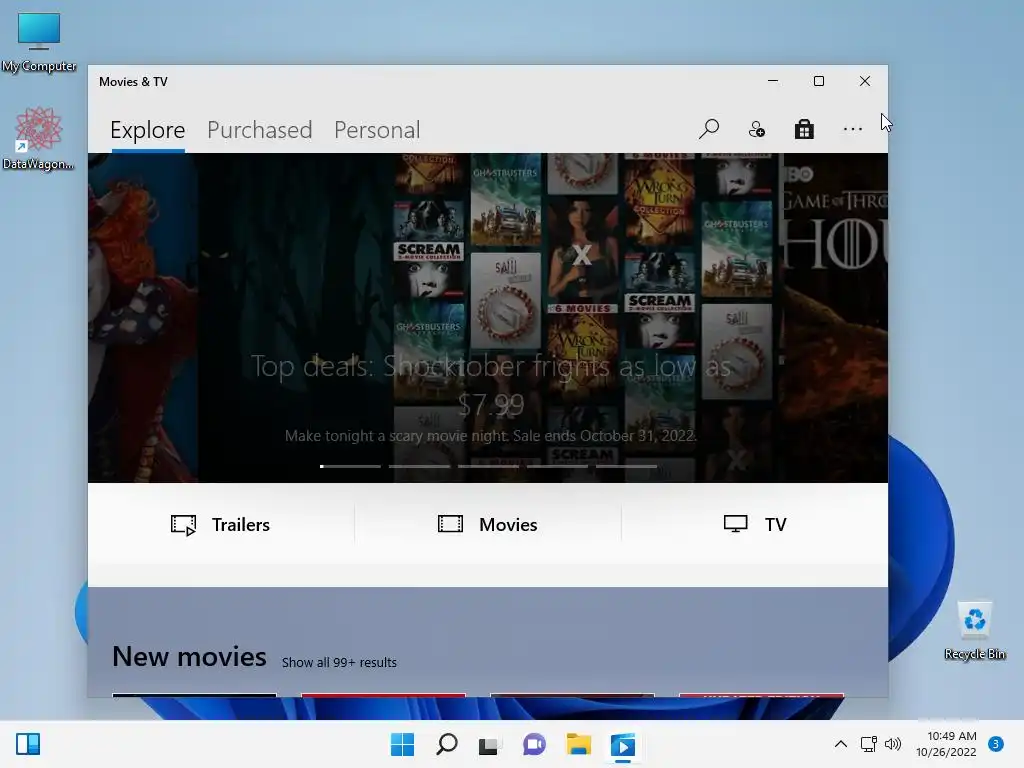Open the Widgets panel icon
Image resolution: width=1024 pixels, height=768 pixels.
[x=28, y=744]
